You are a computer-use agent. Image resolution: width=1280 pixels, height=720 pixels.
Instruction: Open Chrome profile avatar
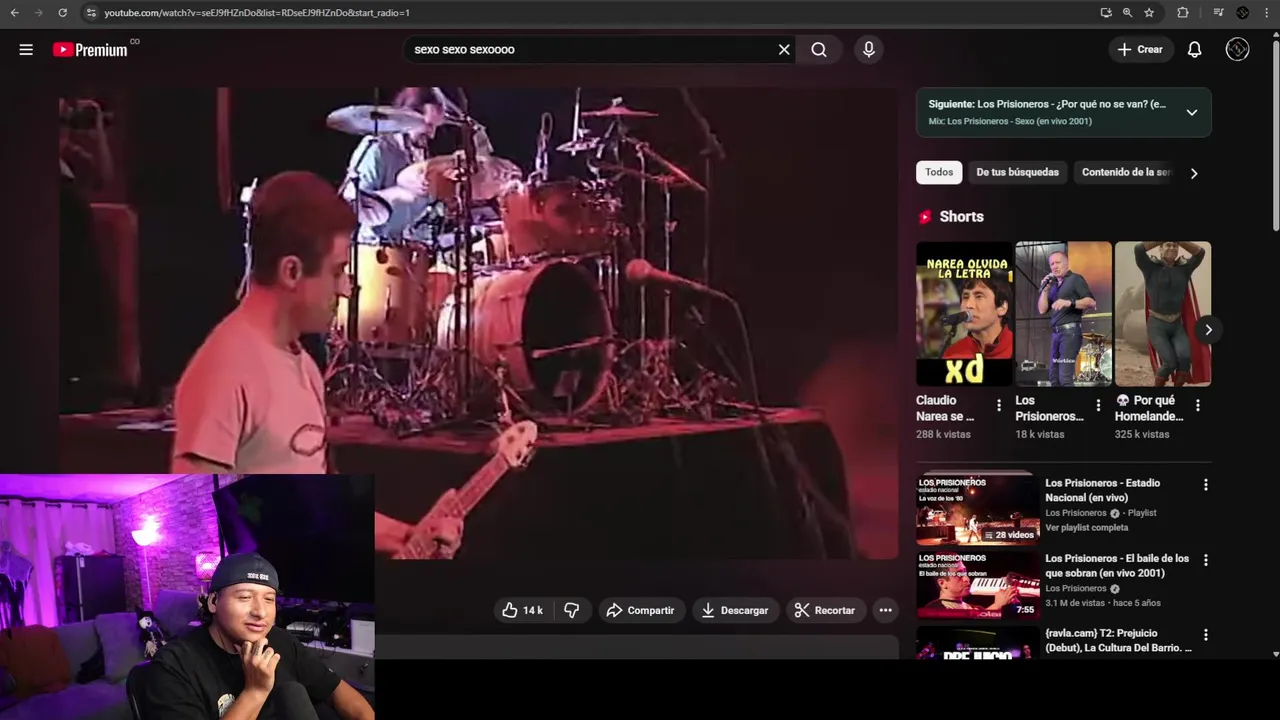pos(1242,13)
